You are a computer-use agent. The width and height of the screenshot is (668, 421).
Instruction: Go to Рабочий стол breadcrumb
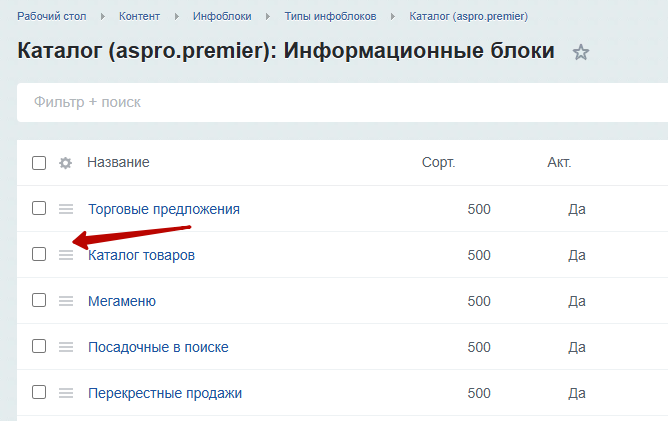click(52, 16)
